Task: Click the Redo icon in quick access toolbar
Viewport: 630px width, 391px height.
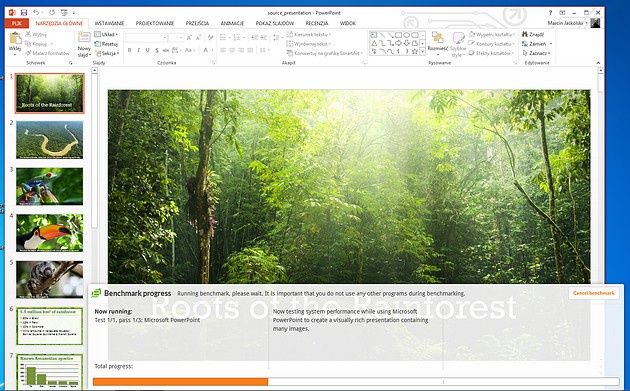Action: (52, 13)
